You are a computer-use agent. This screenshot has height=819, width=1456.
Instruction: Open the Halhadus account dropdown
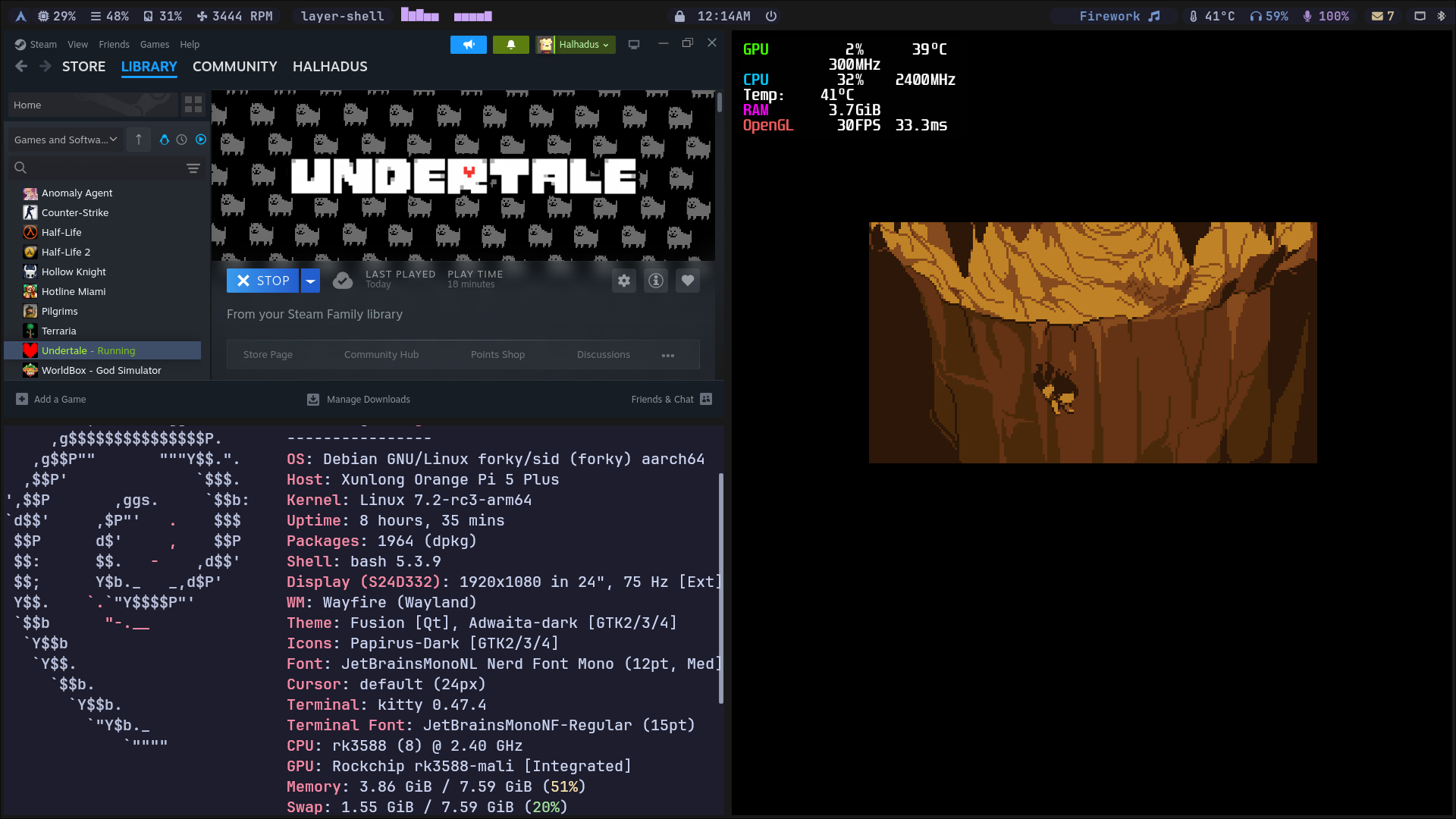pos(576,45)
